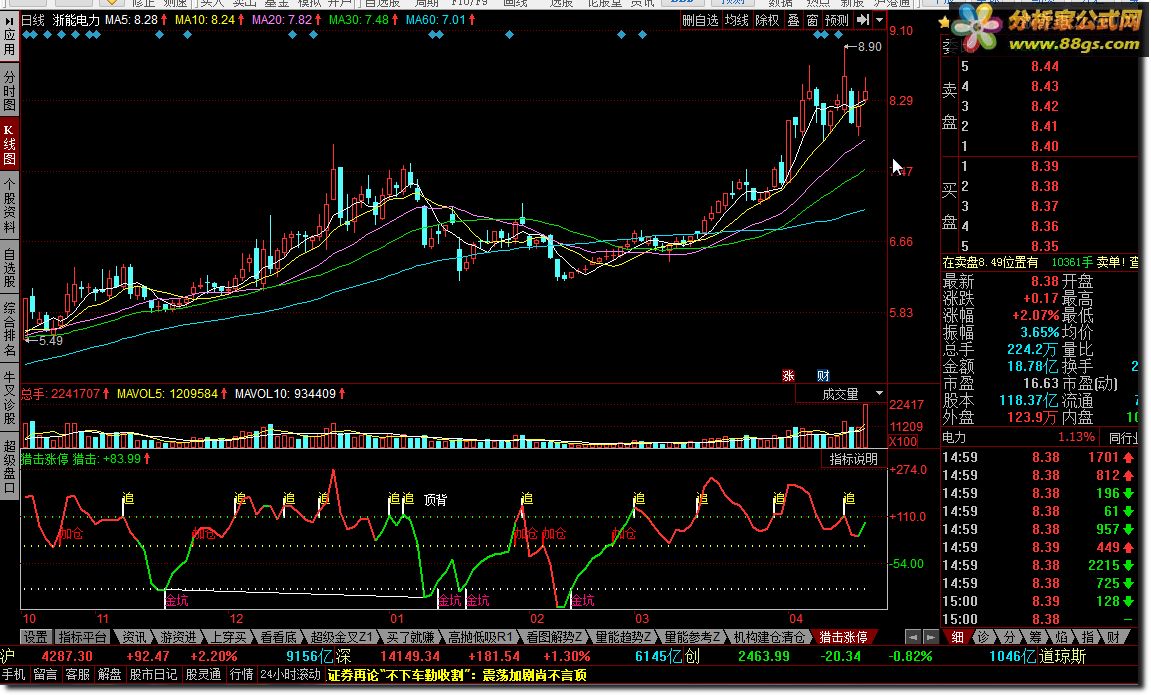Click the 浙能电力 stock name
The image size is (1151, 695).
click(x=76, y=21)
